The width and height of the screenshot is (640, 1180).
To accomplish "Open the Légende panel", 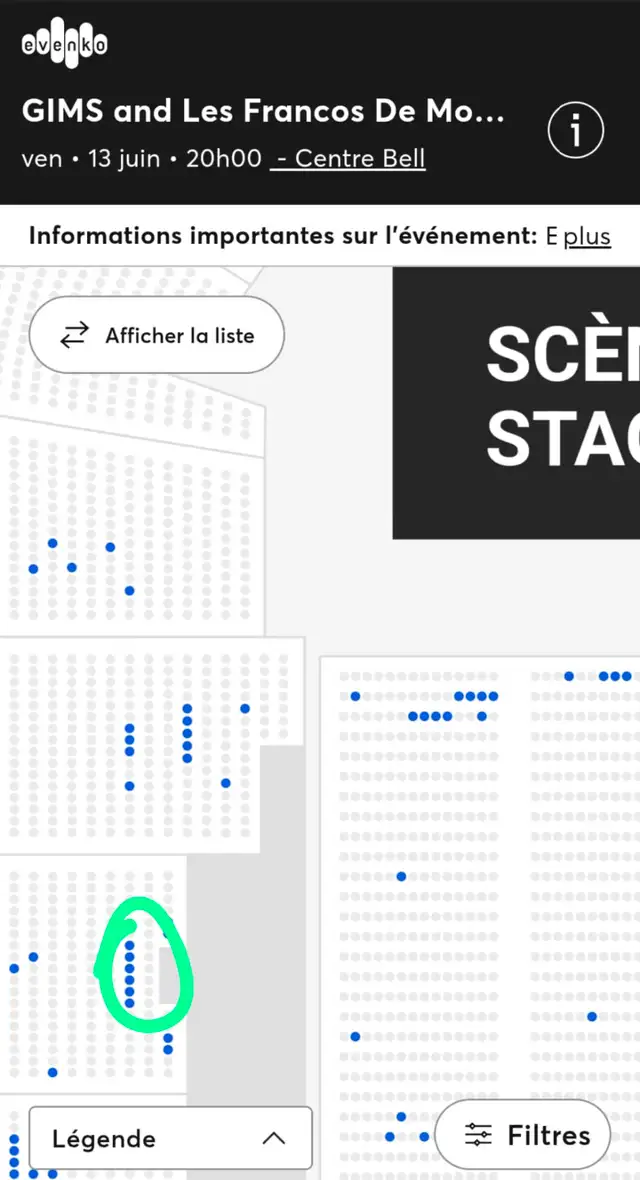I will tap(170, 1138).
